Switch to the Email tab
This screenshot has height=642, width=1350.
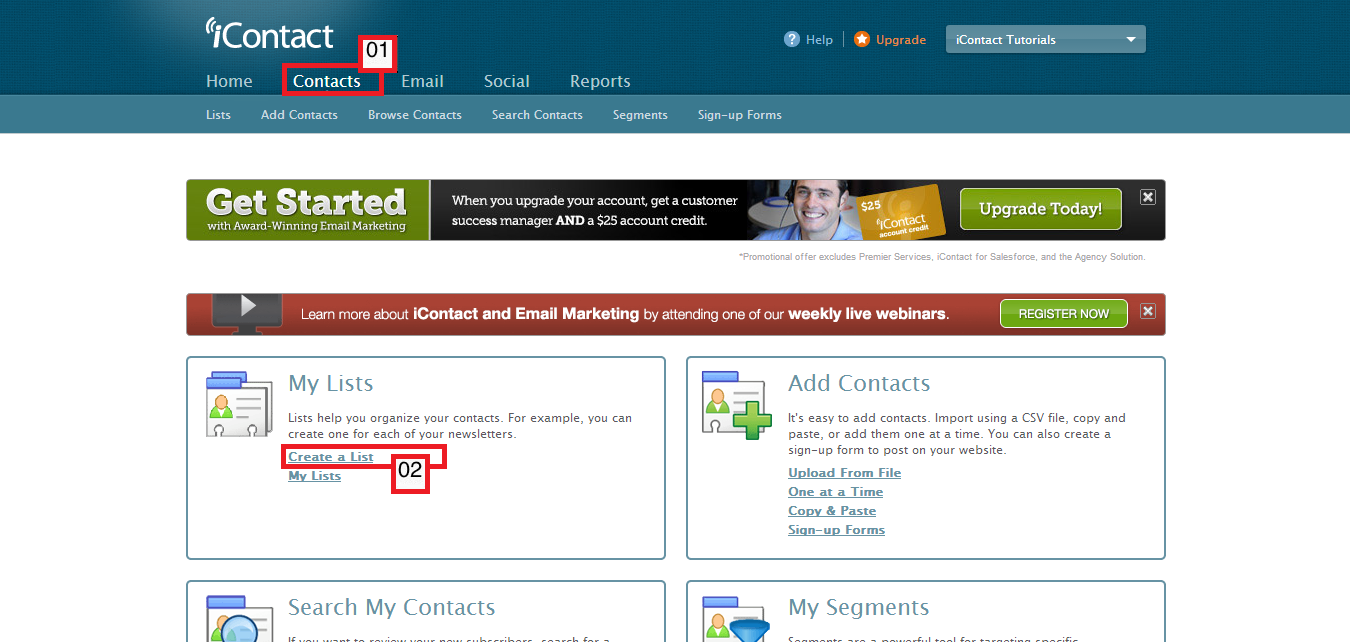(422, 81)
